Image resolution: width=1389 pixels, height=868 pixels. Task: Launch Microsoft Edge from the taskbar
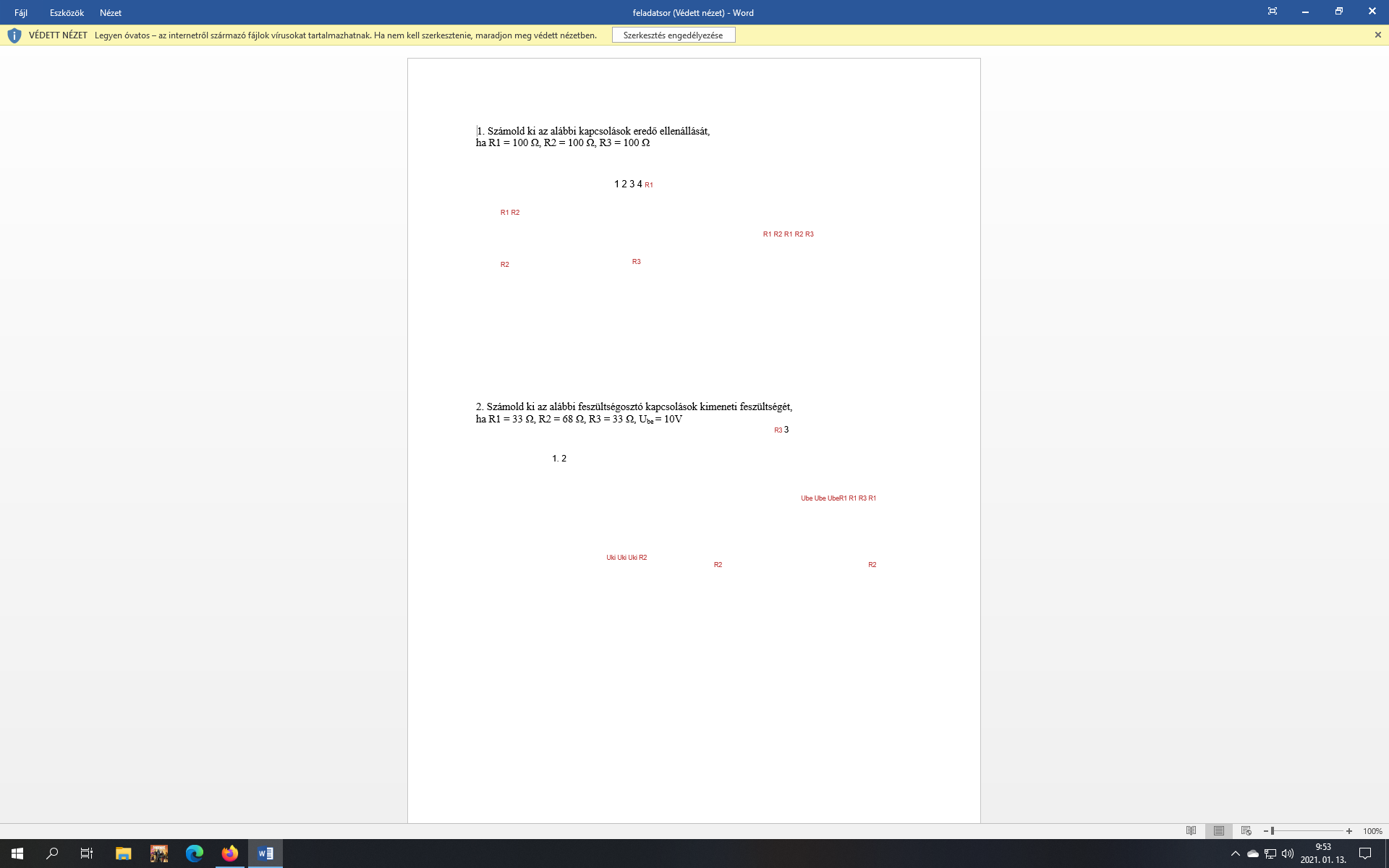[195, 854]
